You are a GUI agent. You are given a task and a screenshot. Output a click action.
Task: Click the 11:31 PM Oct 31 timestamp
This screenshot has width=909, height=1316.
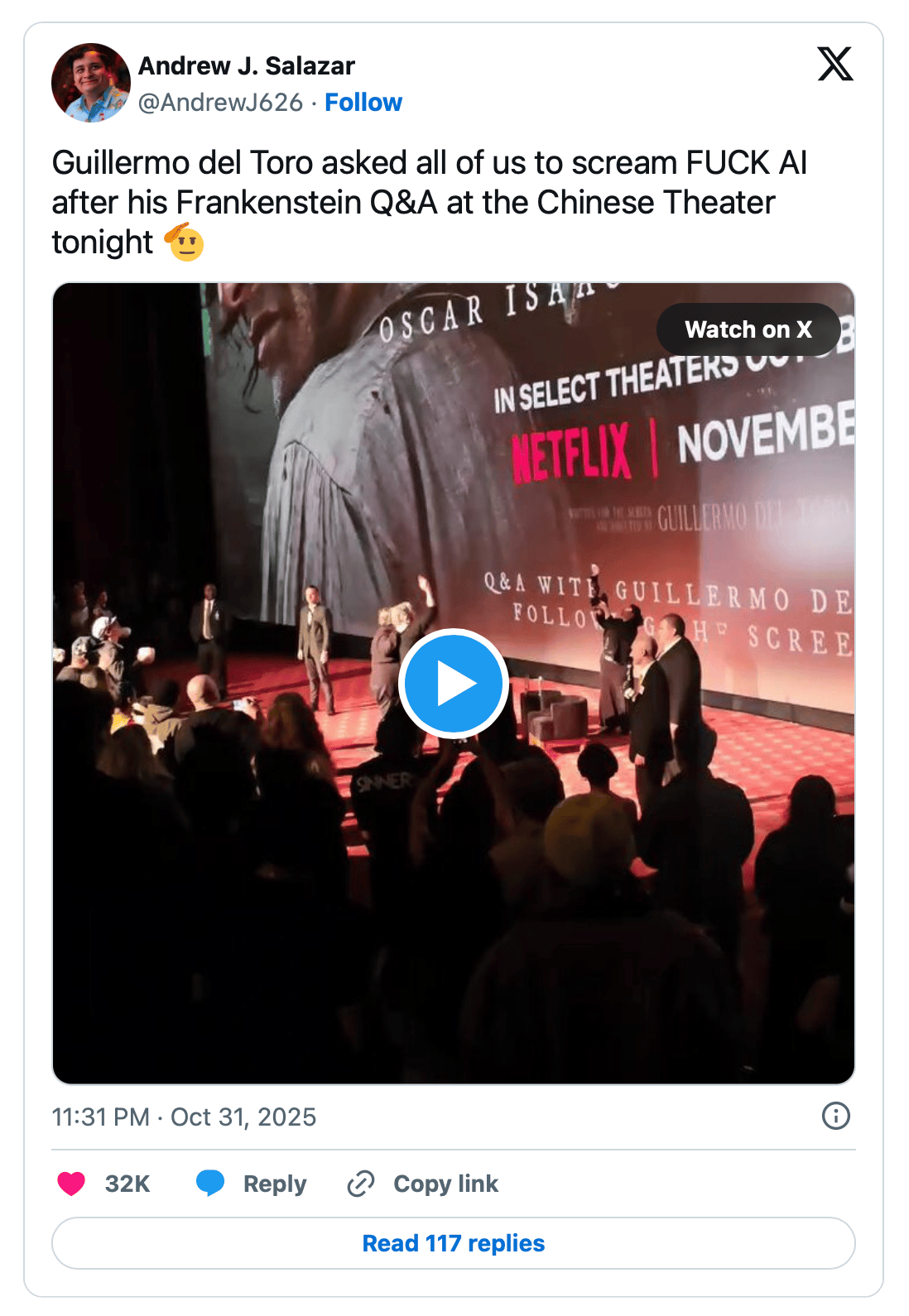(x=184, y=1117)
